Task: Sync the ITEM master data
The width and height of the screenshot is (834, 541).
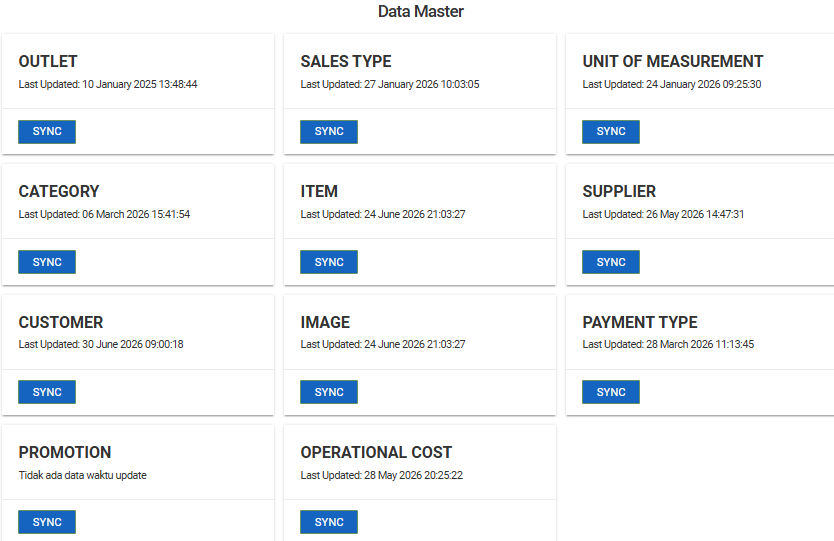Action: [329, 262]
